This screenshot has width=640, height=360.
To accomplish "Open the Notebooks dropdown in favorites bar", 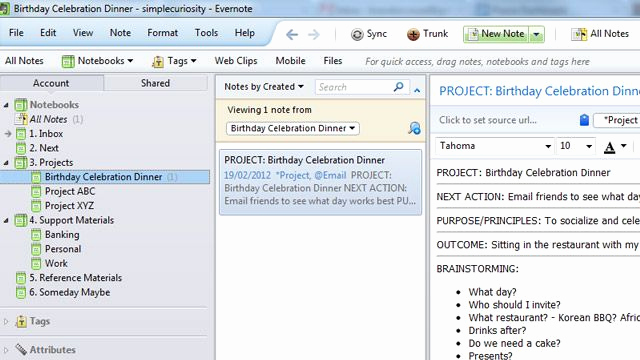I will tap(98, 61).
